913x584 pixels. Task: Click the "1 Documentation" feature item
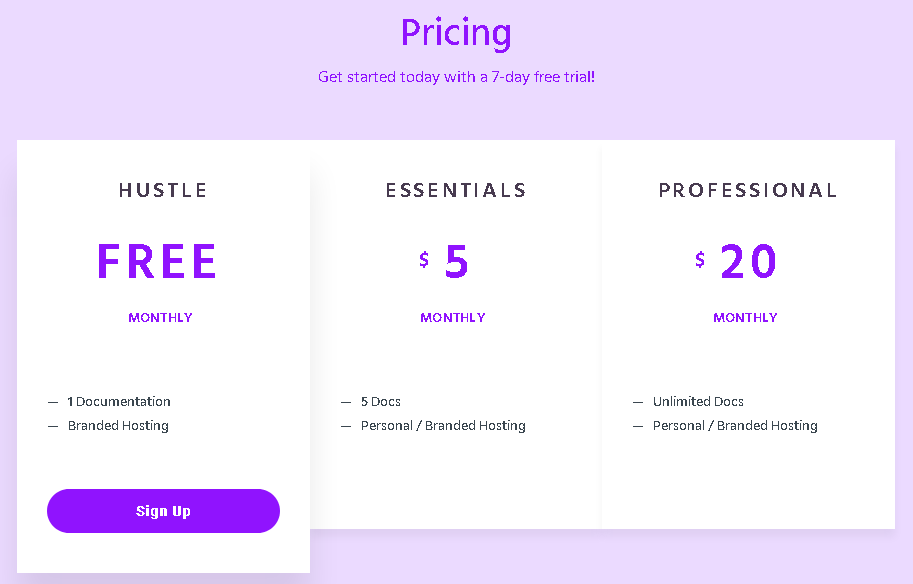point(119,402)
